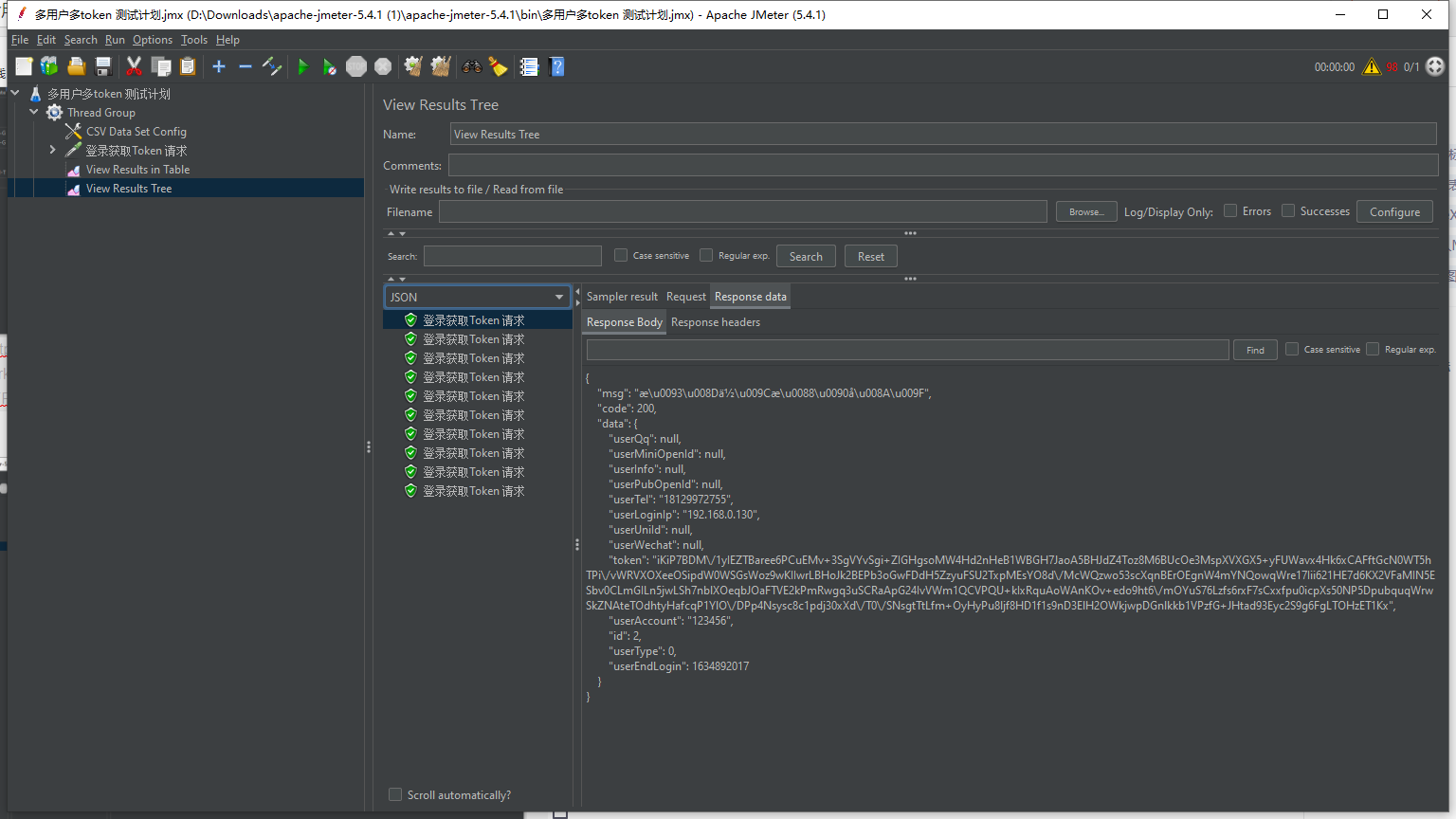
Task: Toggle the Errors checkbox
Action: point(1230,210)
